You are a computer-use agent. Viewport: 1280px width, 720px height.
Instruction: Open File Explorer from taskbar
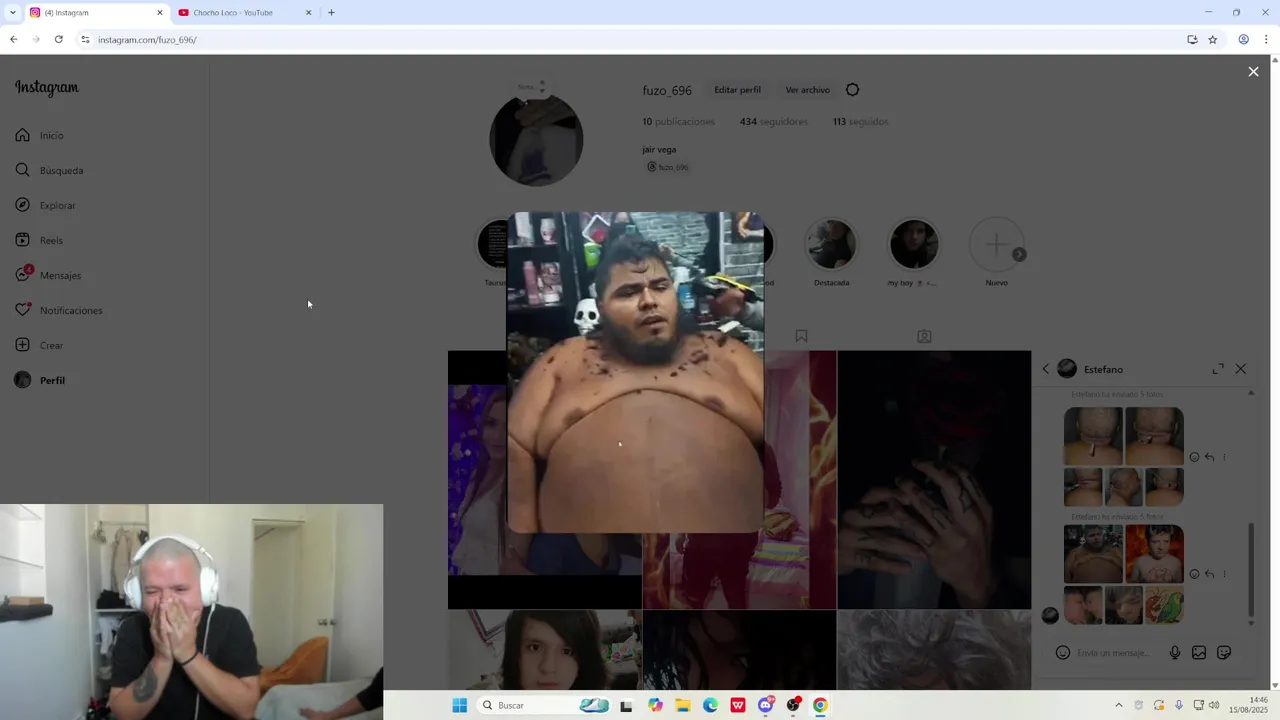pos(683,705)
